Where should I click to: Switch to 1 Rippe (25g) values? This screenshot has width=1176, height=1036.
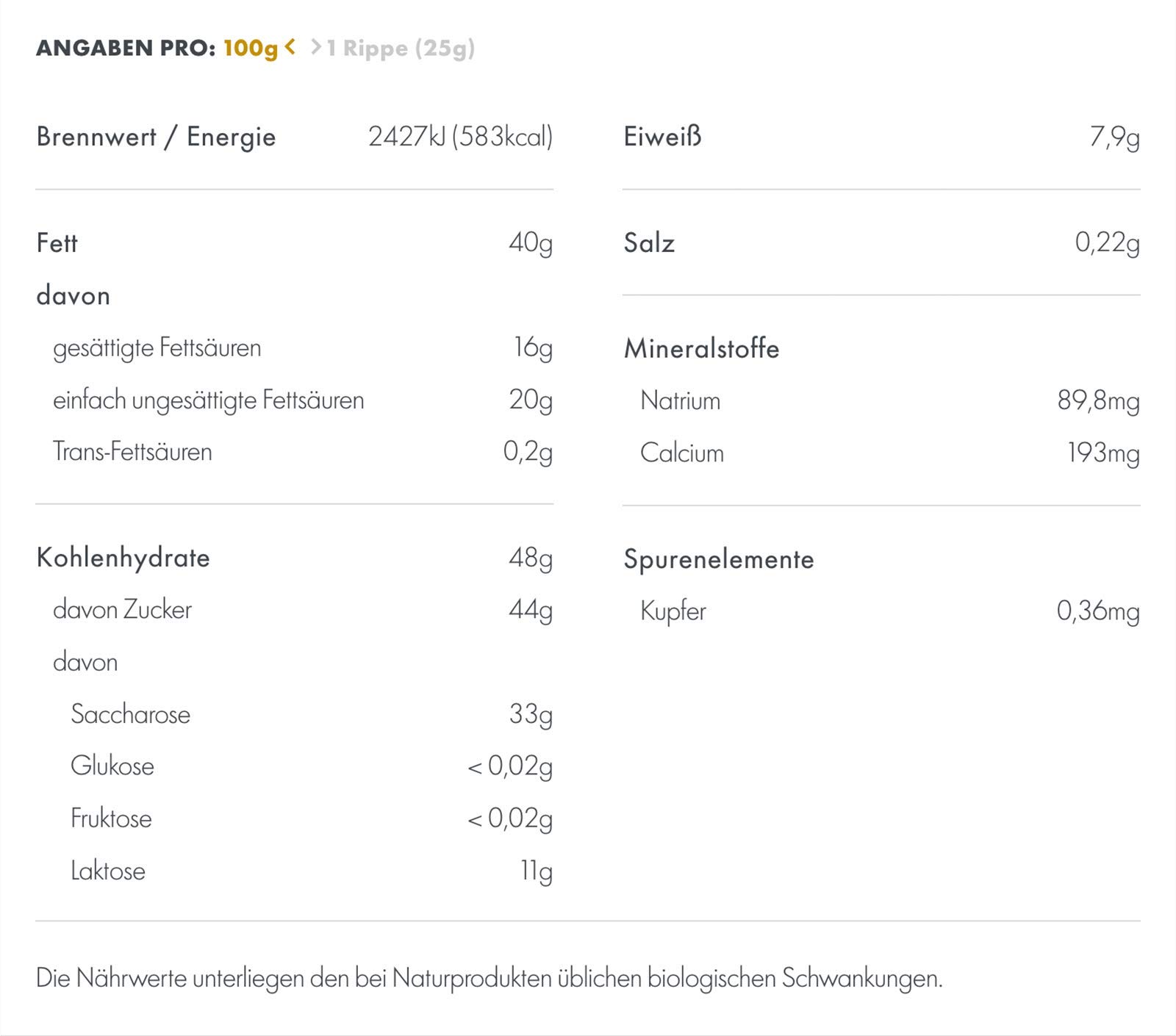pyautogui.click(x=401, y=48)
